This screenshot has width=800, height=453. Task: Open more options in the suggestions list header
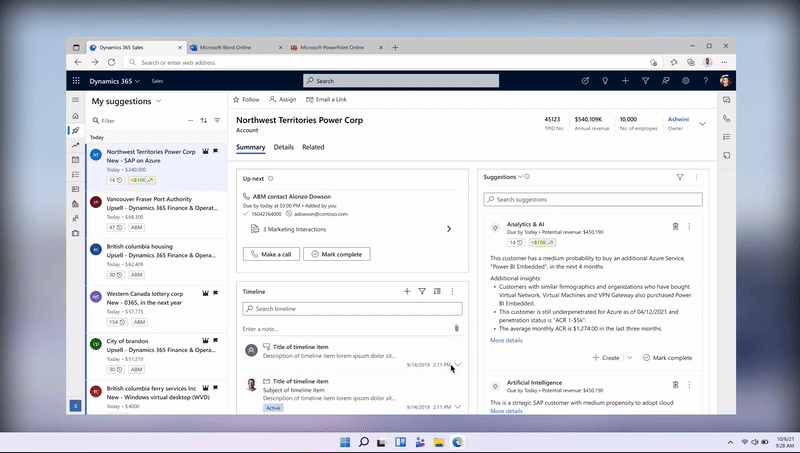190,120
